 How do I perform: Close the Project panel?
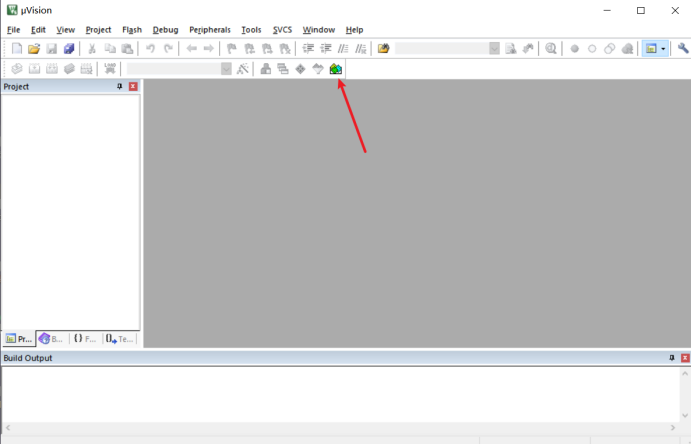pyautogui.click(x=133, y=87)
